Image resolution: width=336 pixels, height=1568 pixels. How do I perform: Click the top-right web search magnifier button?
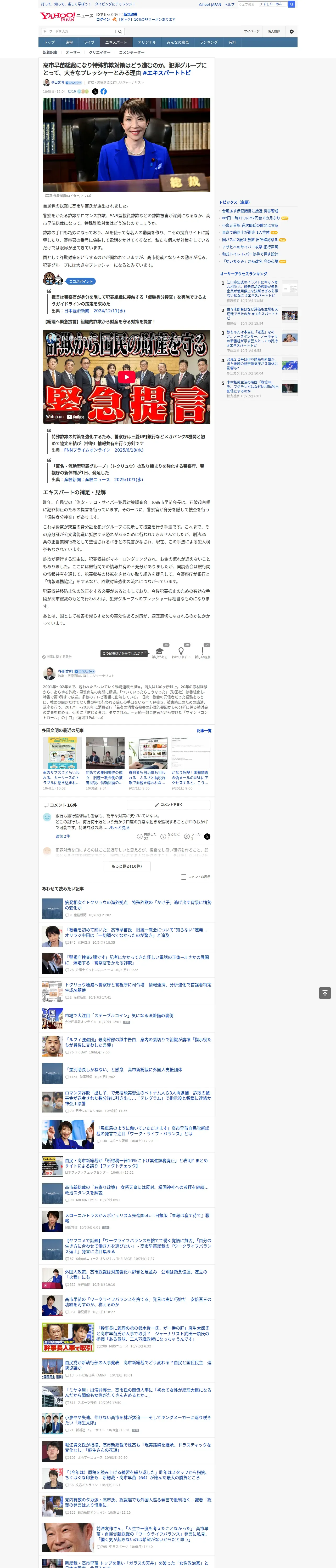click(x=292, y=4)
